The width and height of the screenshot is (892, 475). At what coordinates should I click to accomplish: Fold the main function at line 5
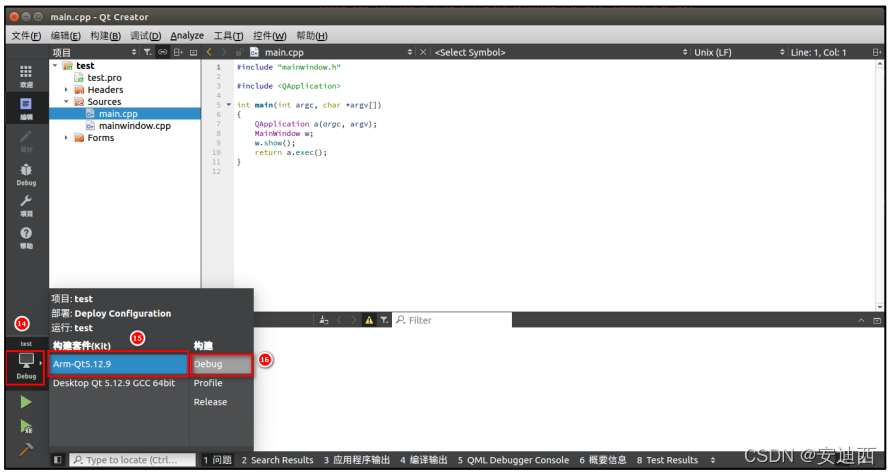(229, 105)
